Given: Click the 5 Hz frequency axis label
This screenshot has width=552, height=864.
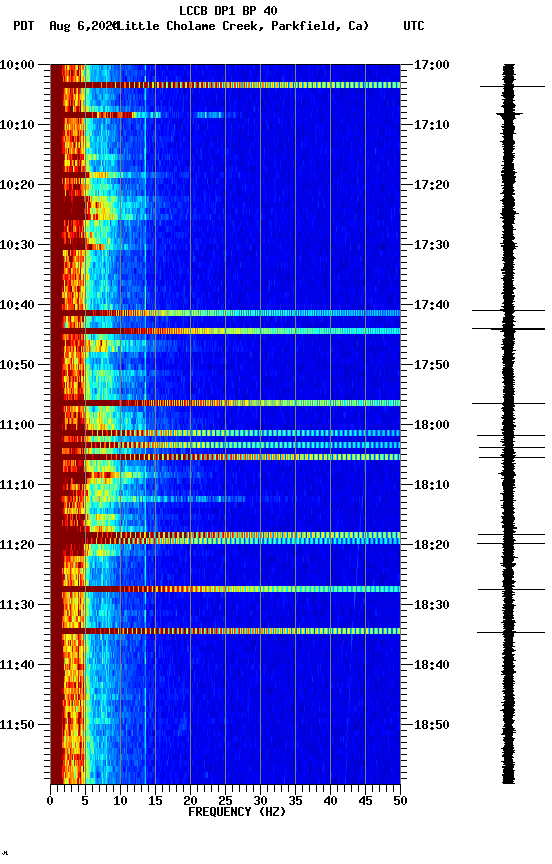Looking at the screenshot, I should click(85, 802).
